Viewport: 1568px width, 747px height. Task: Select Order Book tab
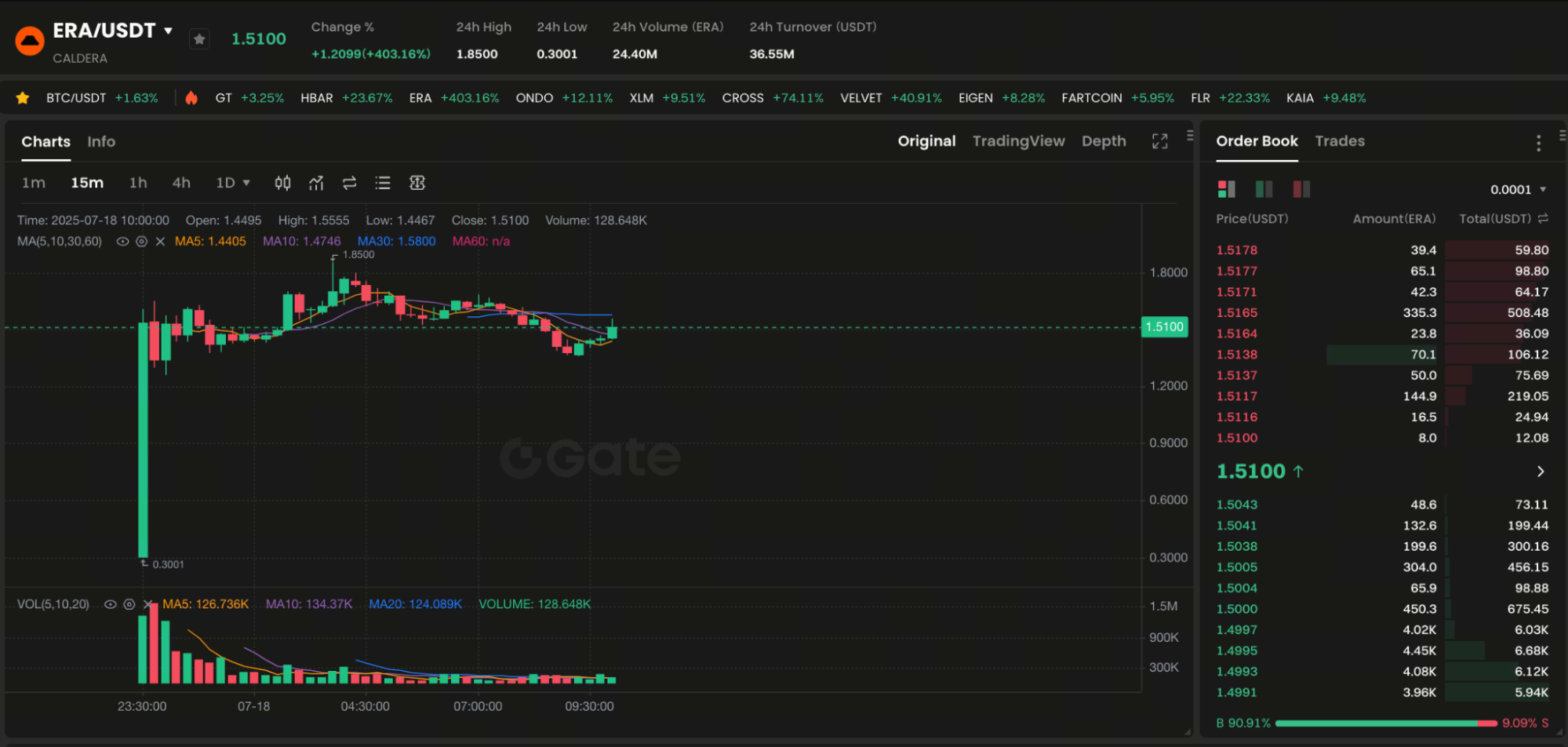pyautogui.click(x=1257, y=141)
